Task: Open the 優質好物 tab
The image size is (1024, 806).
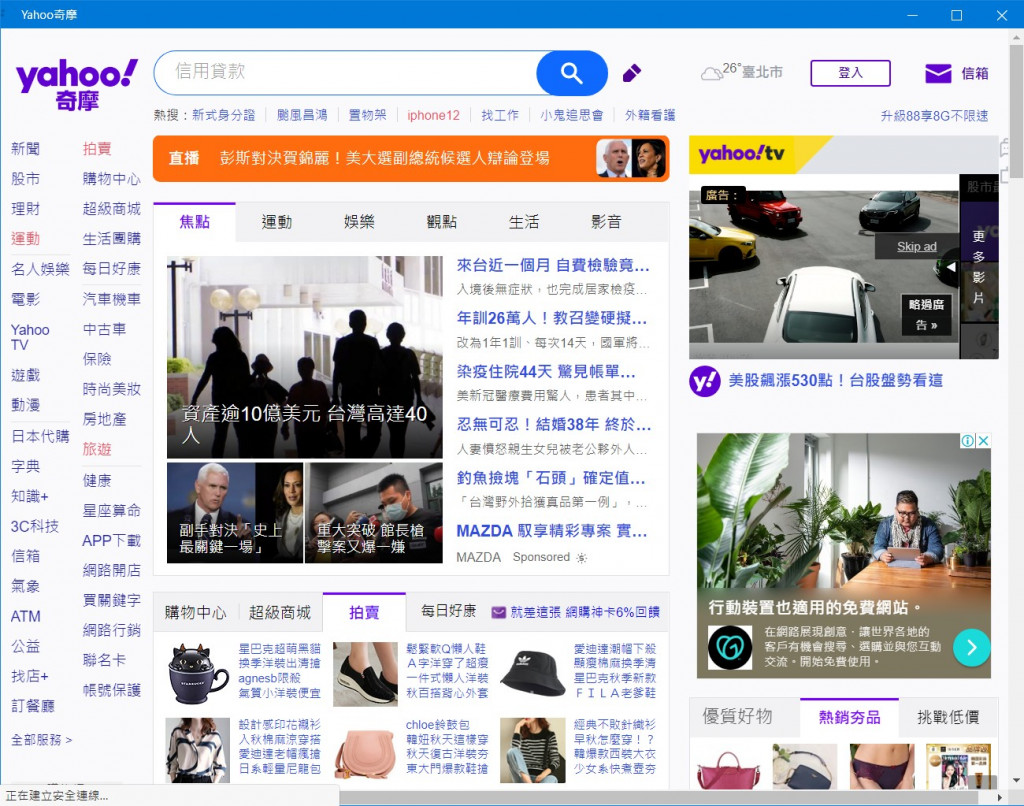Action: coord(738,717)
